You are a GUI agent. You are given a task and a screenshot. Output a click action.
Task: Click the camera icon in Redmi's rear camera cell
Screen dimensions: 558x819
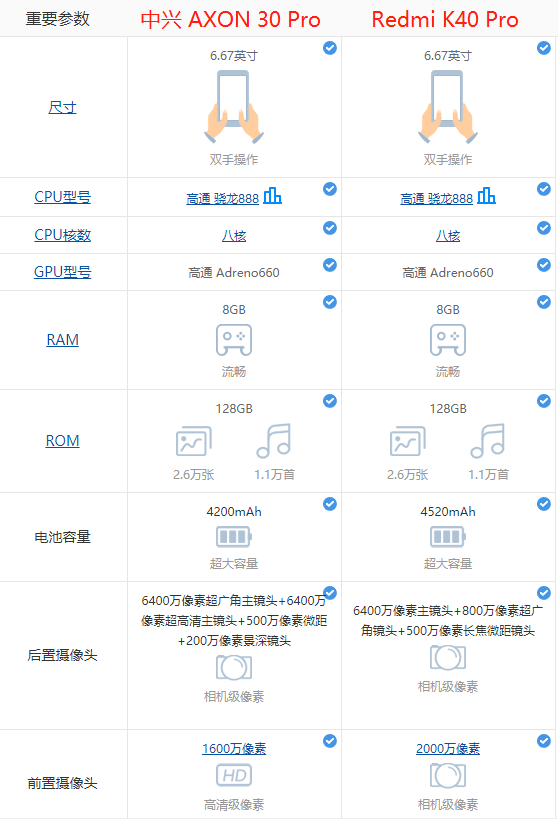coord(448,658)
